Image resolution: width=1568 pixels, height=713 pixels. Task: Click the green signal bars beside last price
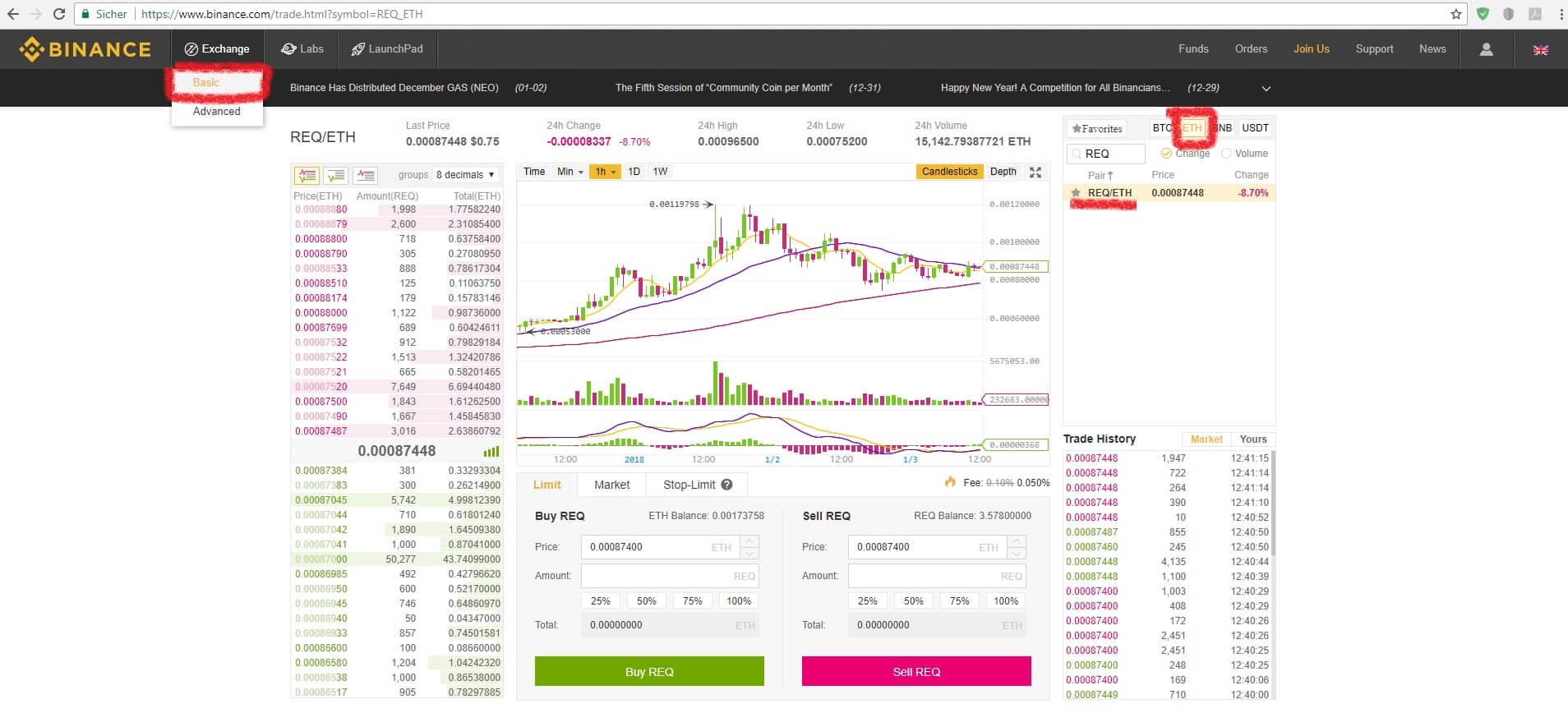pyautogui.click(x=491, y=451)
